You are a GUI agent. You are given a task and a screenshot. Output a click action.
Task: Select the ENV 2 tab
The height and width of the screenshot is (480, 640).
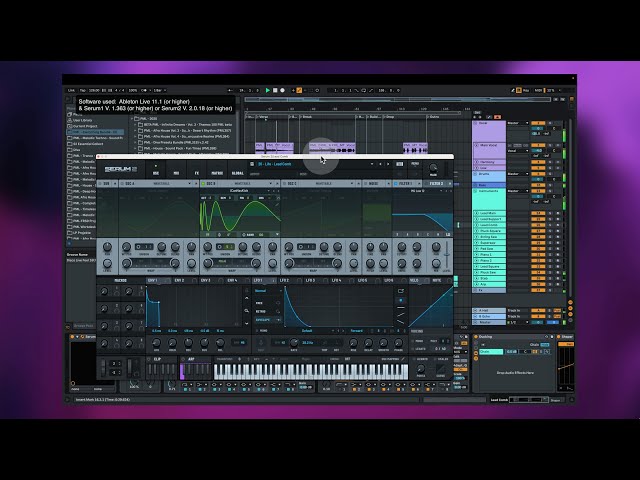point(183,280)
